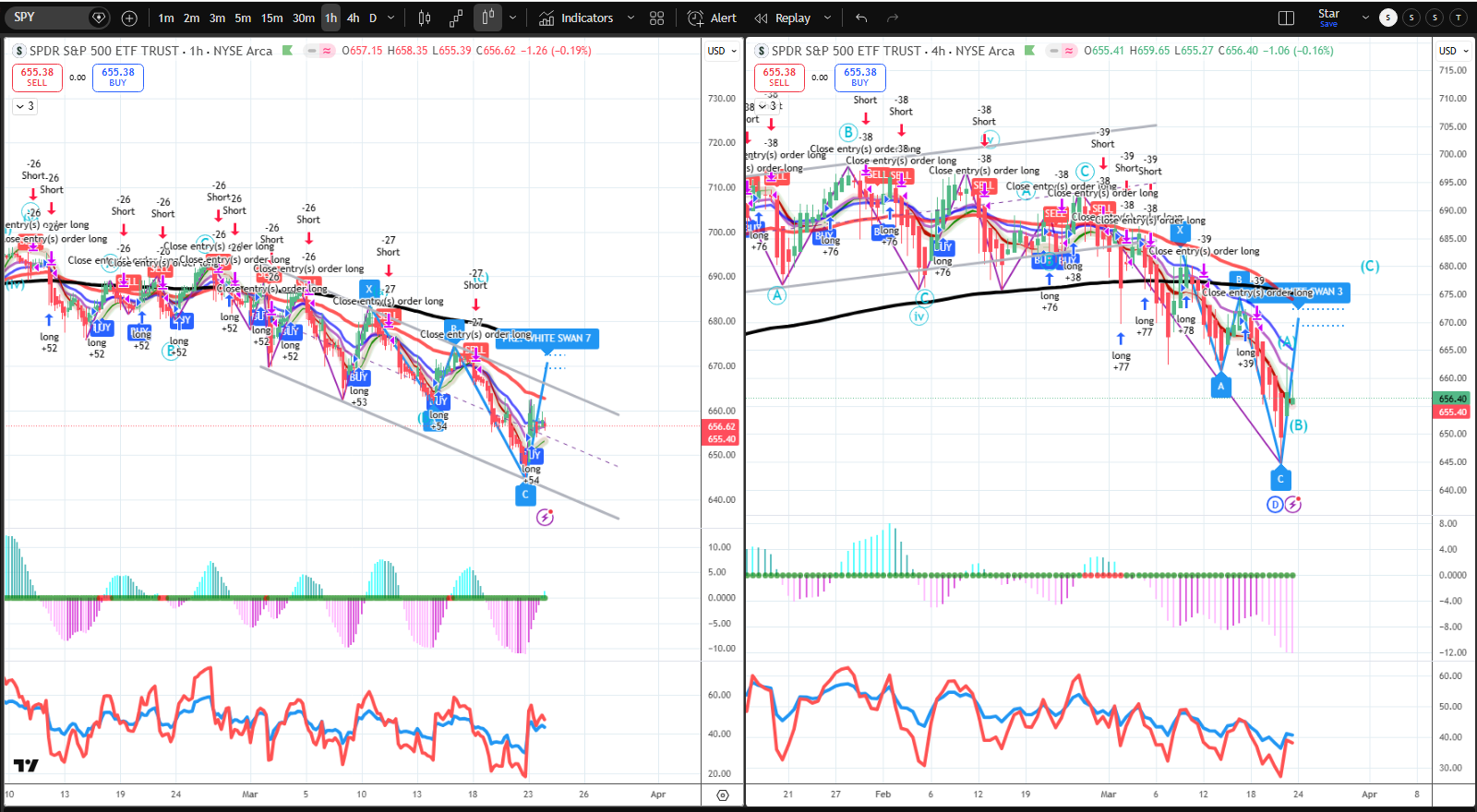
Task: Click the circled B label on 4h chart
Action: tap(848, 132)
